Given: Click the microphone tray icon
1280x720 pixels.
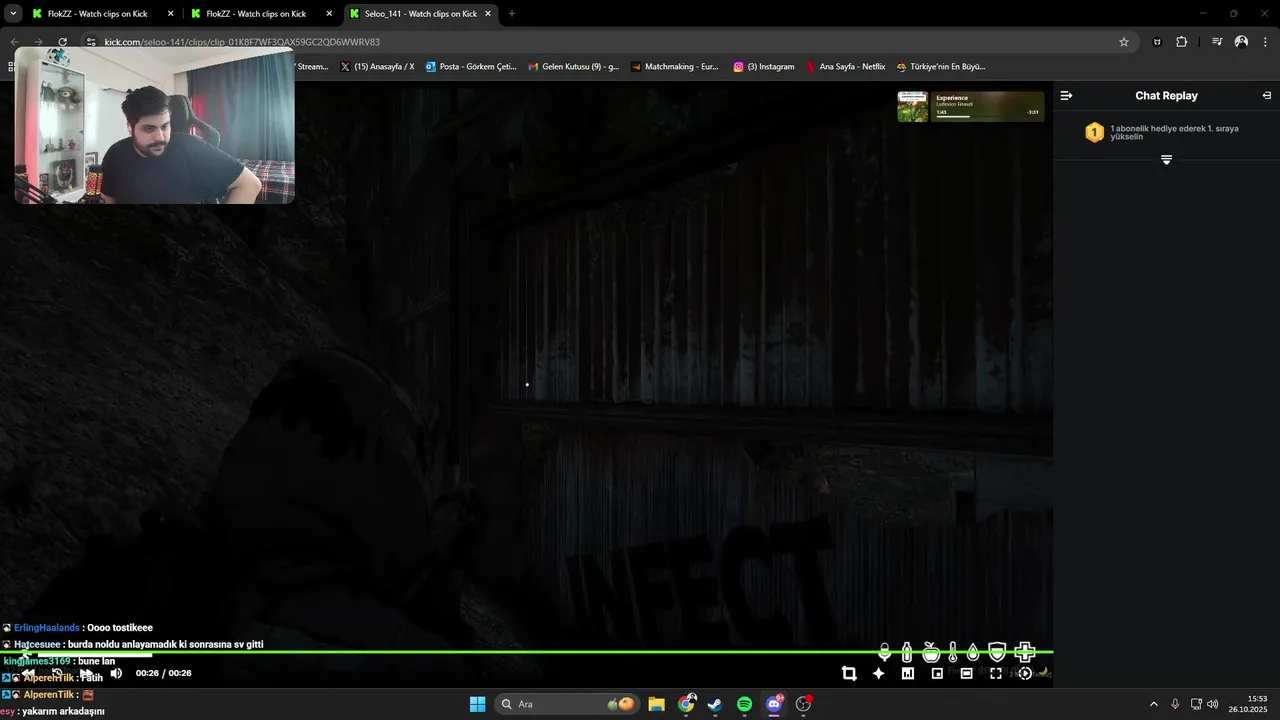Looking at the screenshot, I should (x=1175, y=704).
